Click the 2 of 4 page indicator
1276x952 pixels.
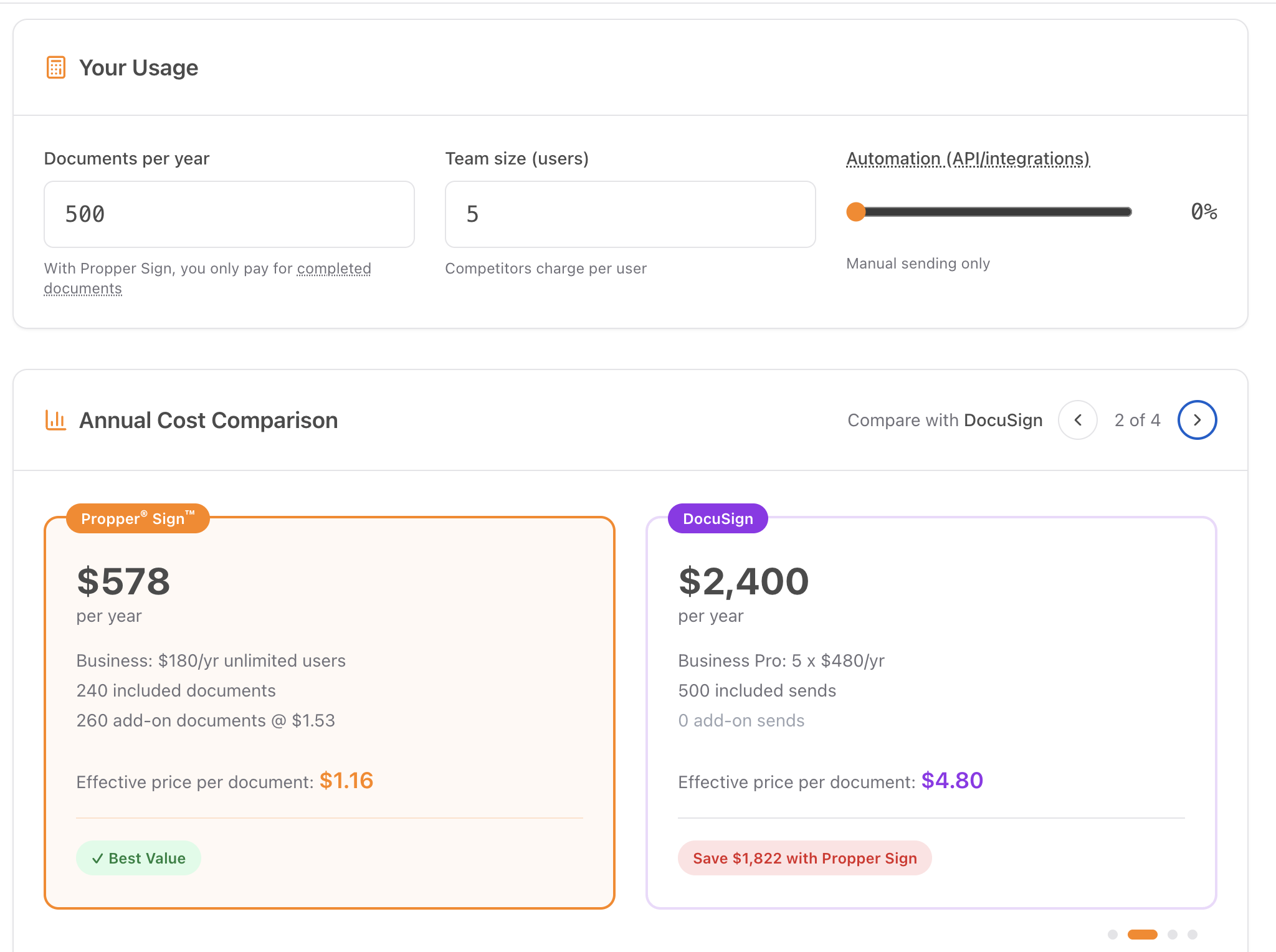click(x=1137, y=420)
